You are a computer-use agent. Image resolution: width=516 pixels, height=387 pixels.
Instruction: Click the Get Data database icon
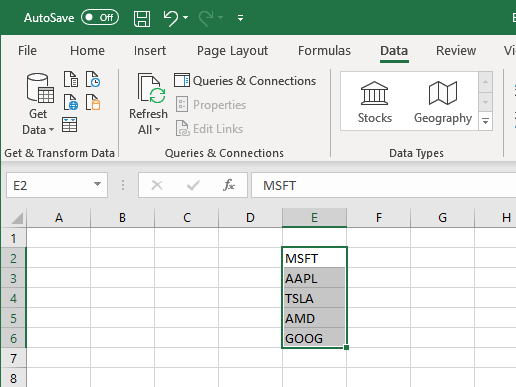click(x=40, y=88)
